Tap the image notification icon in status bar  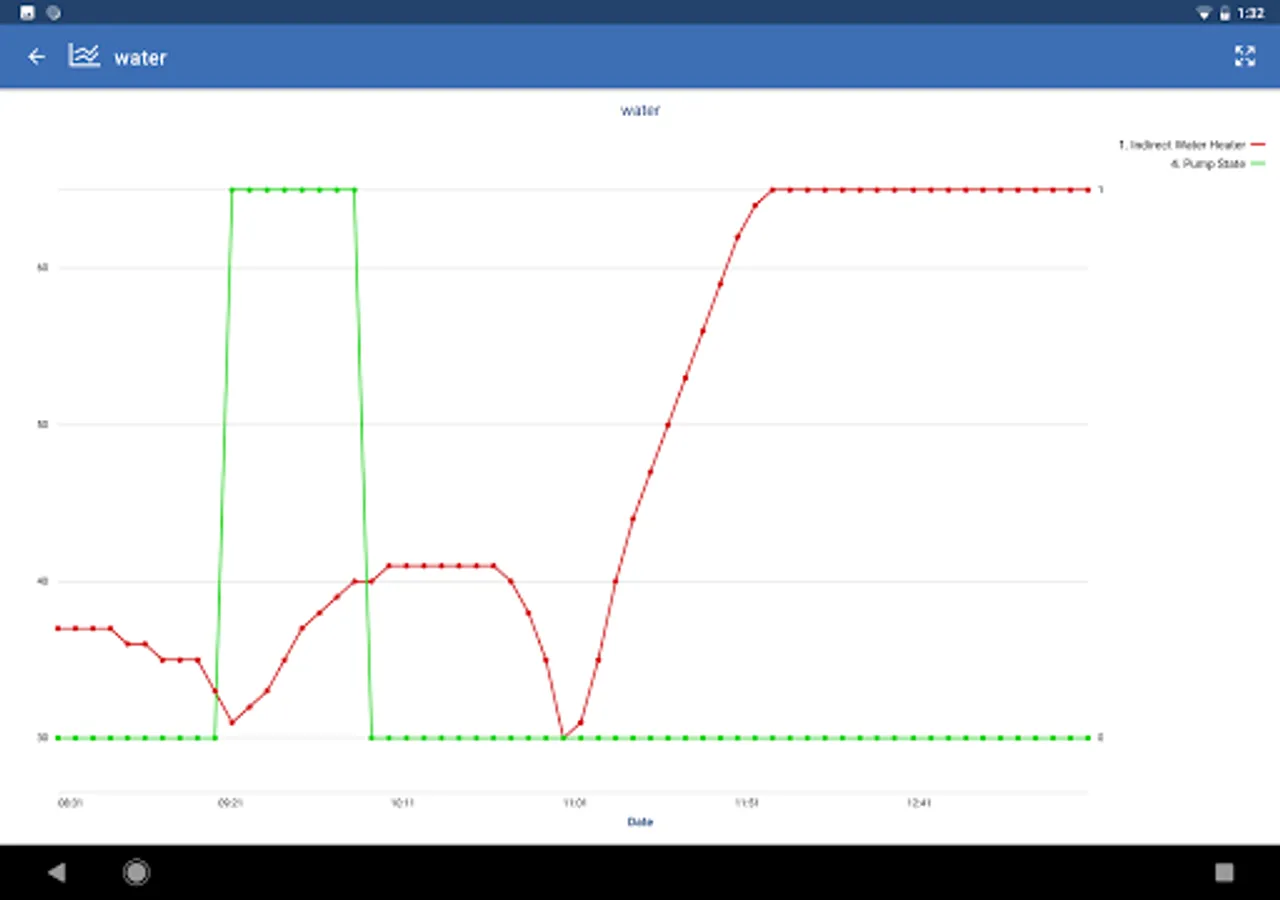(27, 13)
